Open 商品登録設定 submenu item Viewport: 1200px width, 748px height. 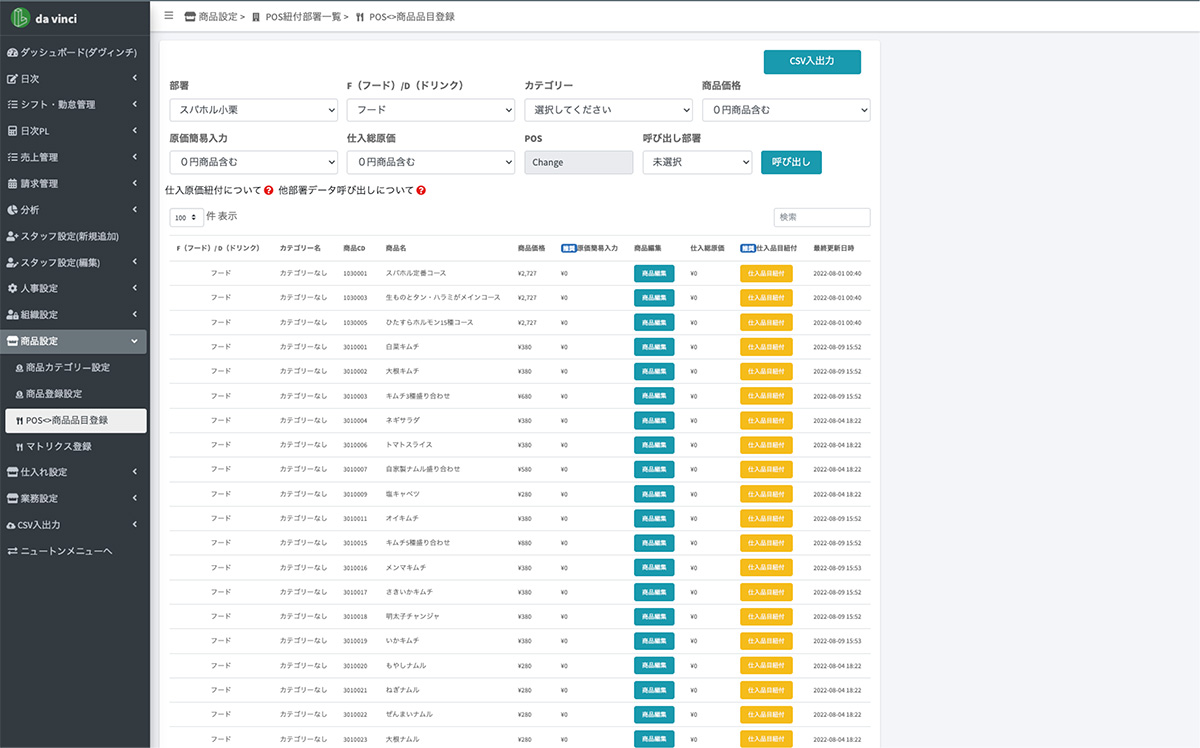coord(75,394)
